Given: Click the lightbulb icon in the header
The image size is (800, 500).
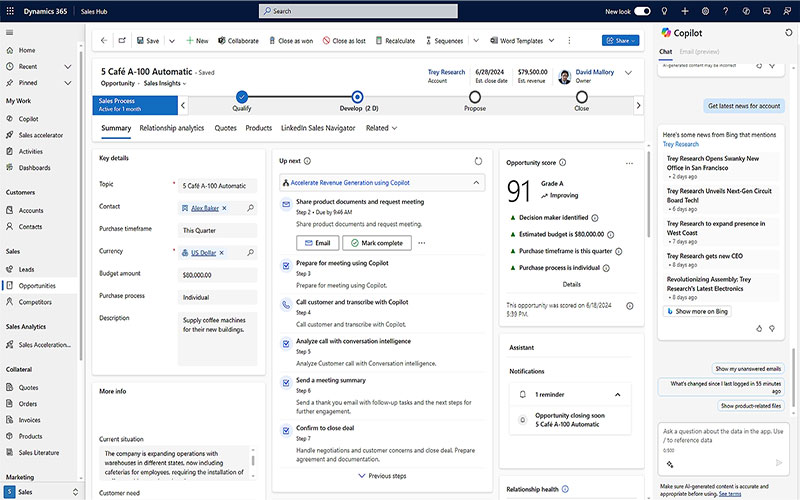Looking at the screenshot, I should [x=664, y=11].
